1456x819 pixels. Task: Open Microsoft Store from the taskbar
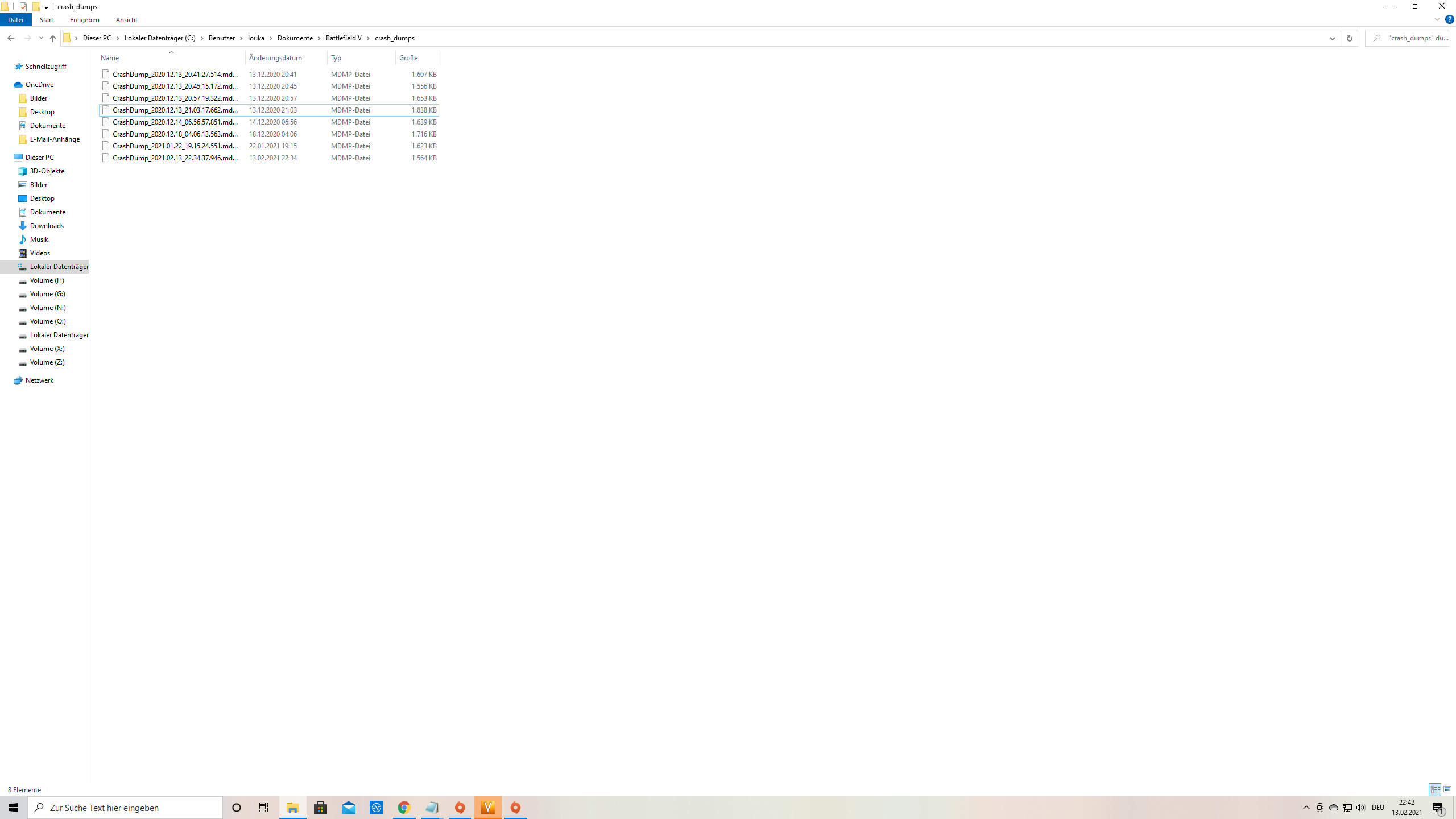coord(321,808)
